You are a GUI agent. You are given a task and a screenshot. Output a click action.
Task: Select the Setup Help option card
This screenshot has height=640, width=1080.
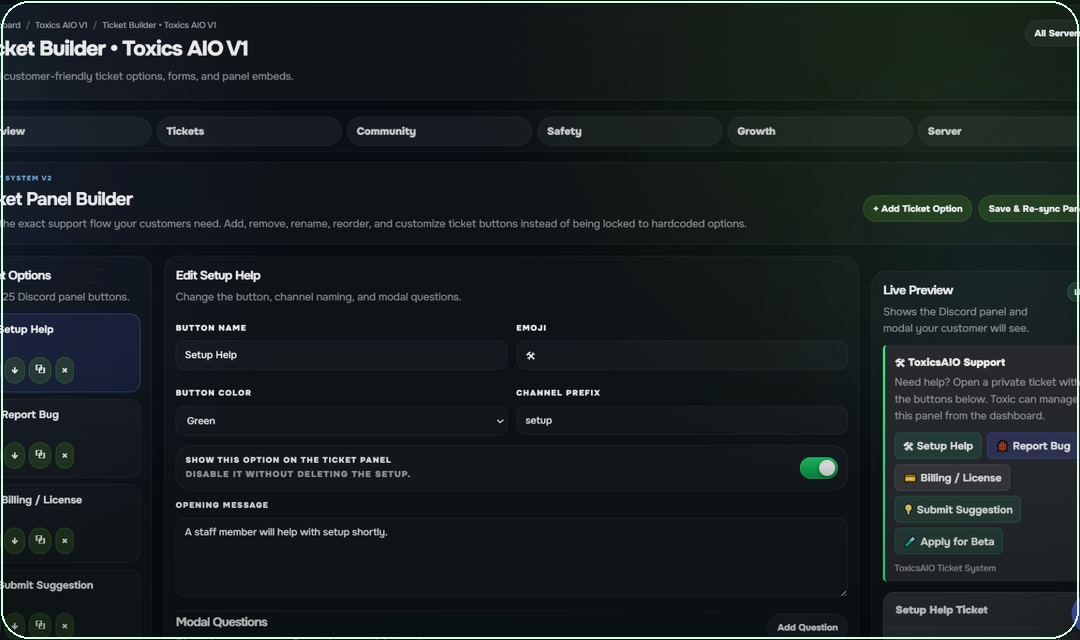70,353
